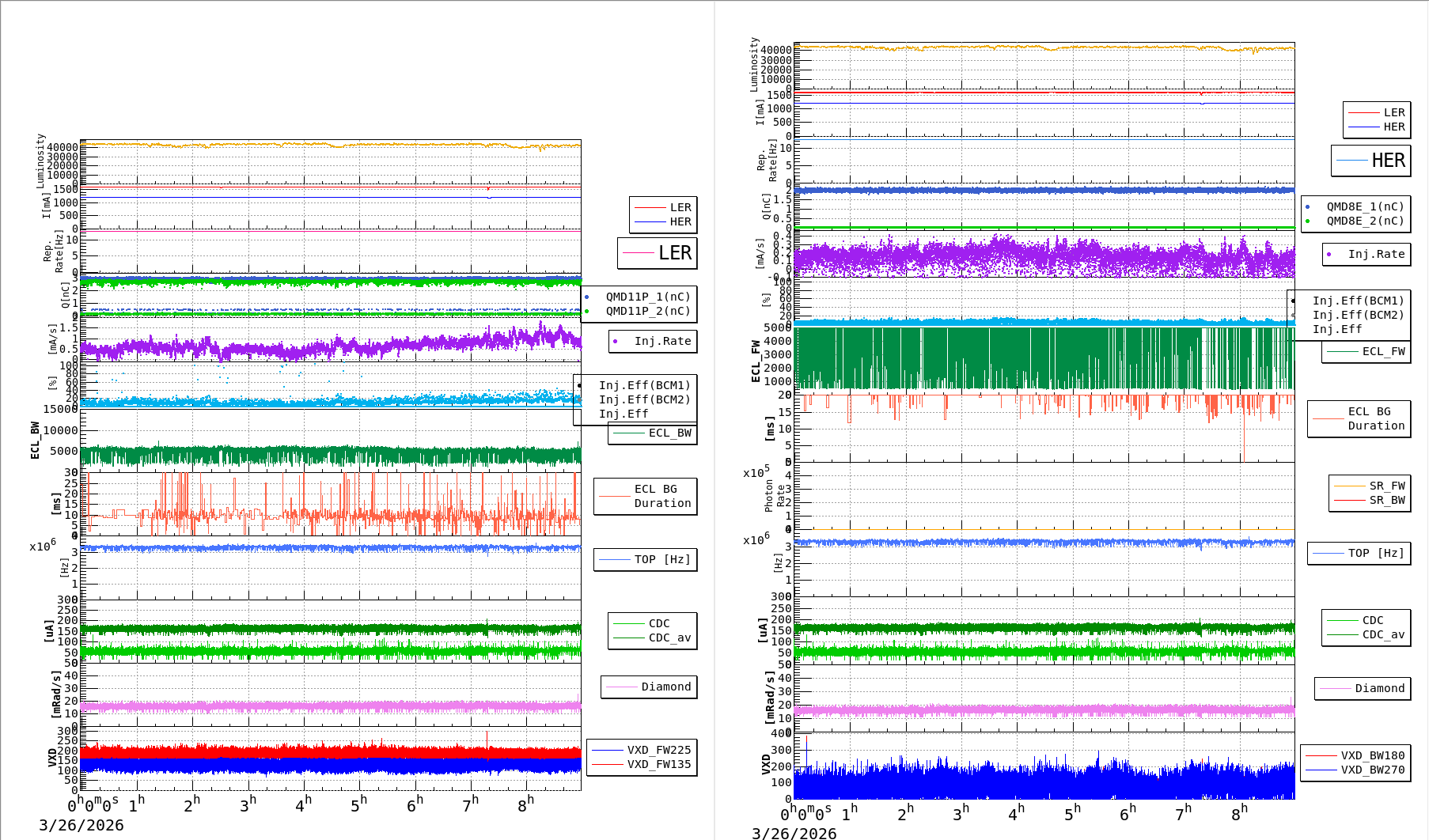This screenshot has width=1429, height=840.
Task: Select the large HER legend label
Action: click(1388, 161)
